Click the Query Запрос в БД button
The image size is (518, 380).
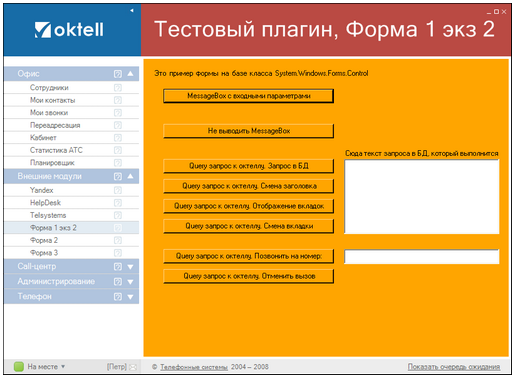pos(248,166)
